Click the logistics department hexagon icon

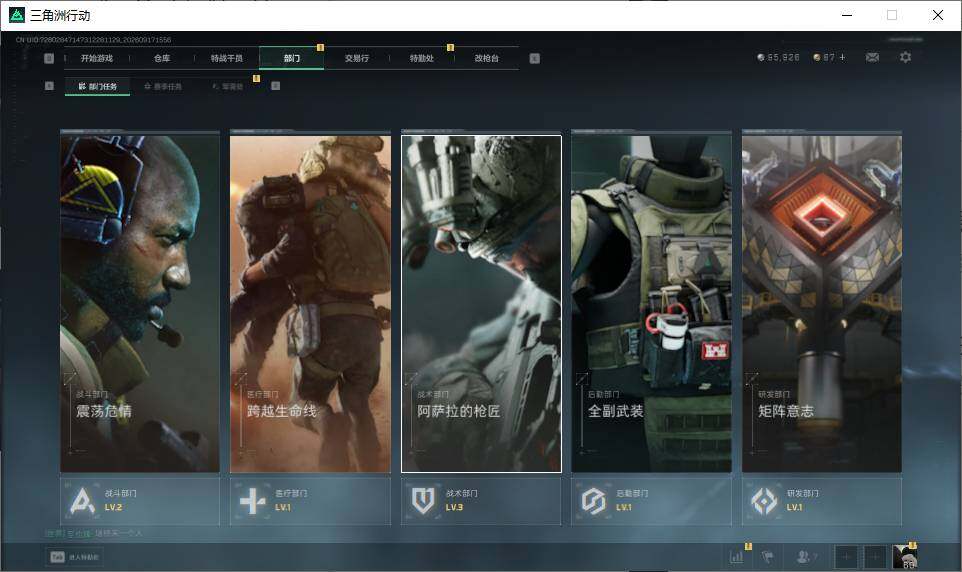(593, 501)
